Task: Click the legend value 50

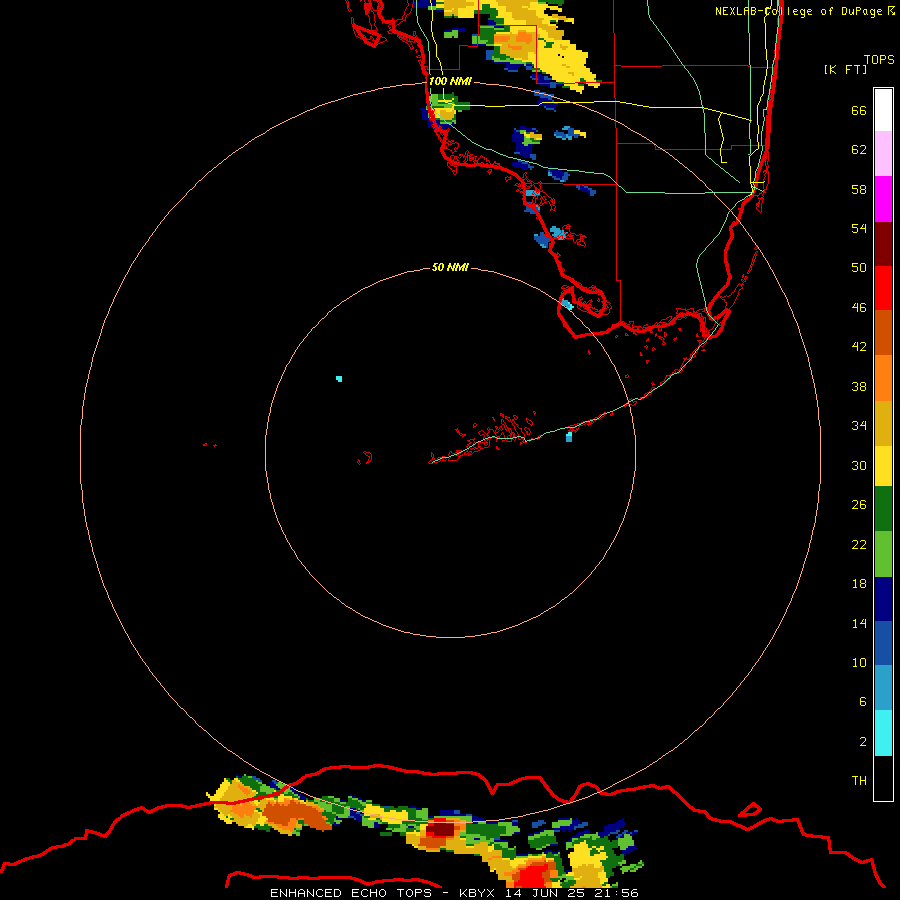Action: (859, 268)
